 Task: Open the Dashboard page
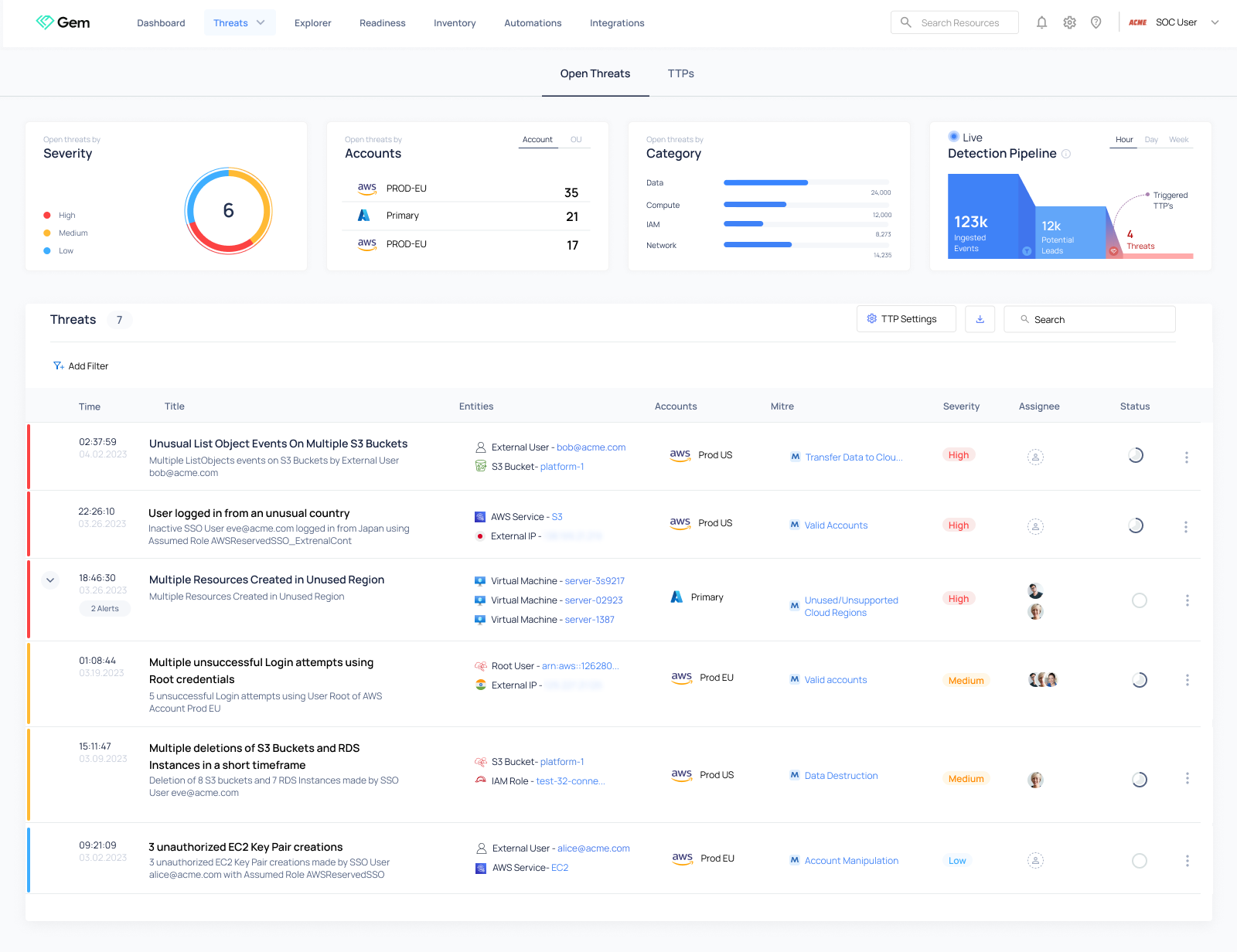click(161, 23)
